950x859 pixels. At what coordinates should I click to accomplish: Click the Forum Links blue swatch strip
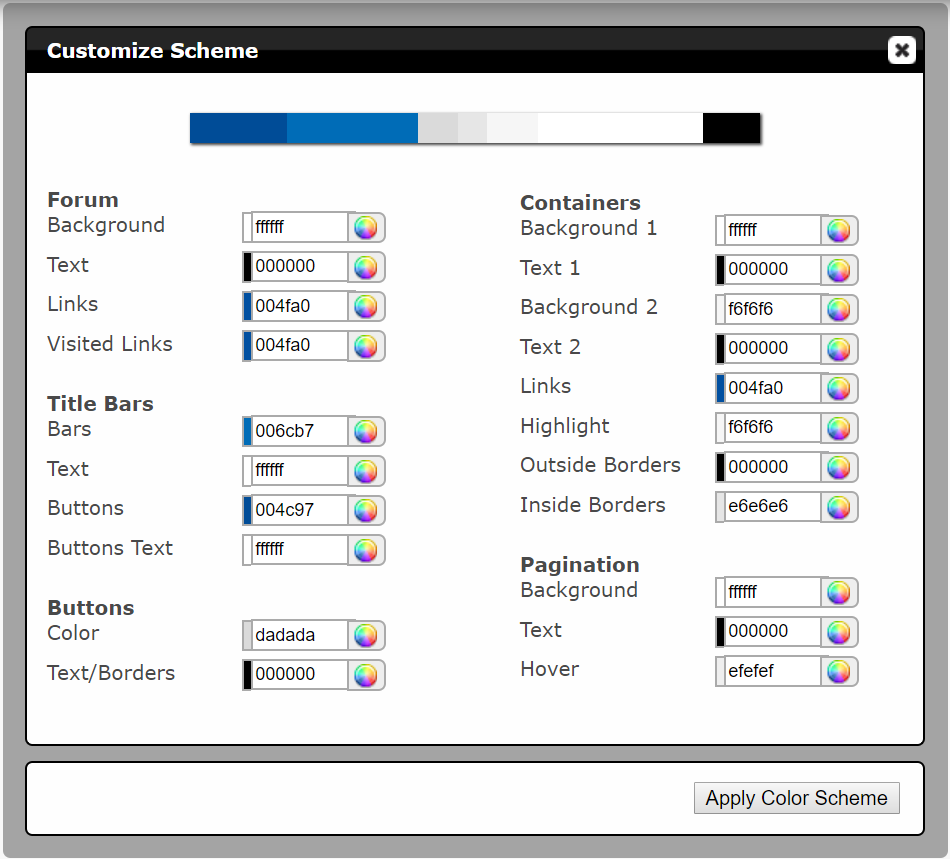coord(247,307)
